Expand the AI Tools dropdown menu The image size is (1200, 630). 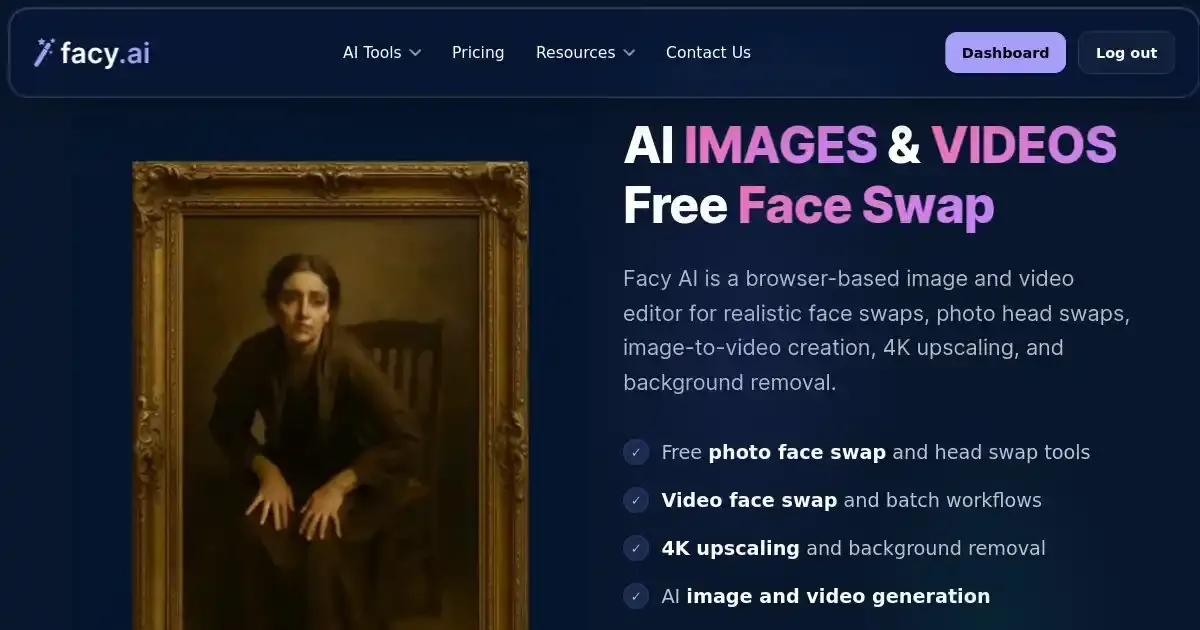pos(382,53)
